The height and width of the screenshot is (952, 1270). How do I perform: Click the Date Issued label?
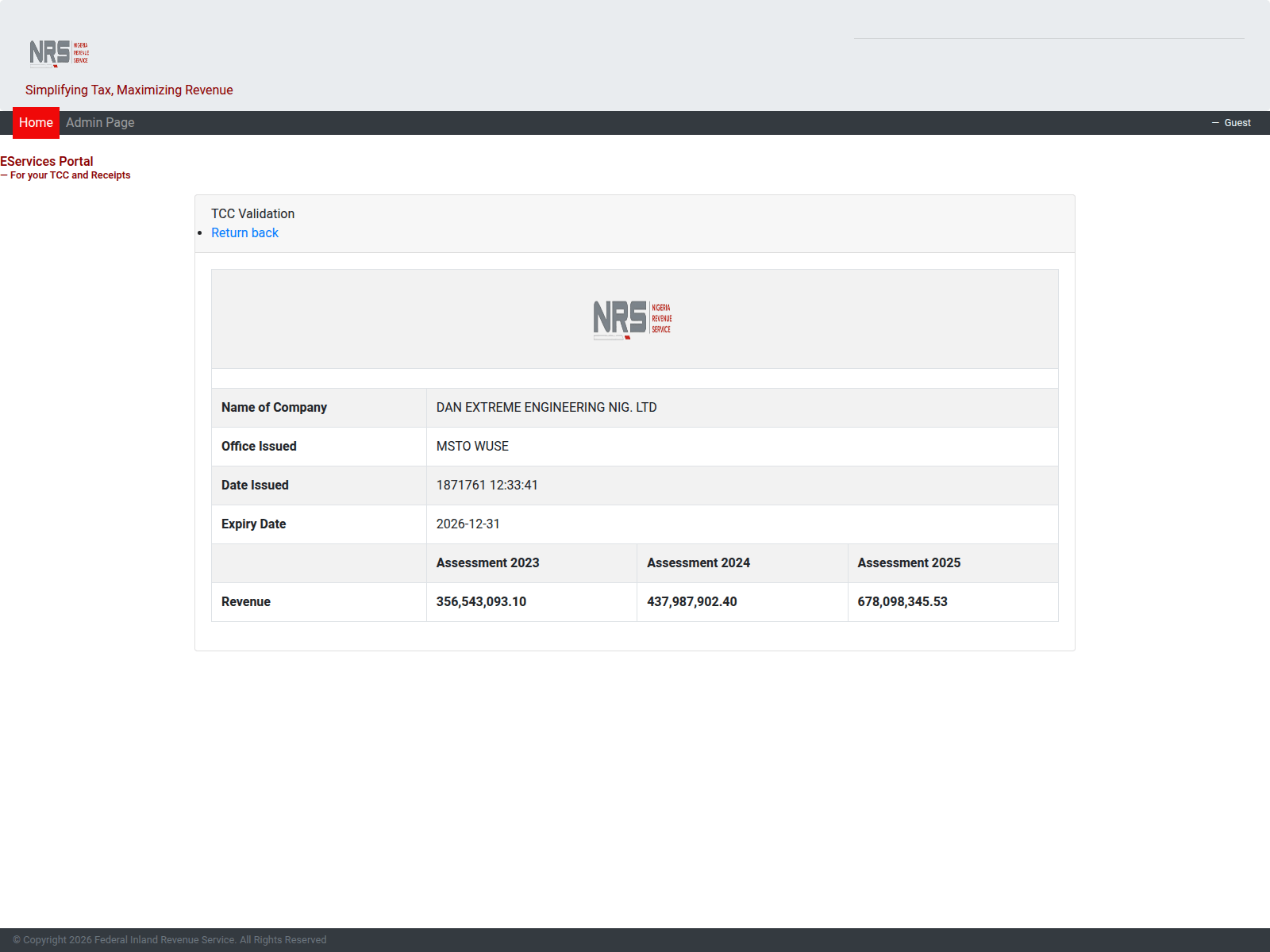click(x=255, y=486)
